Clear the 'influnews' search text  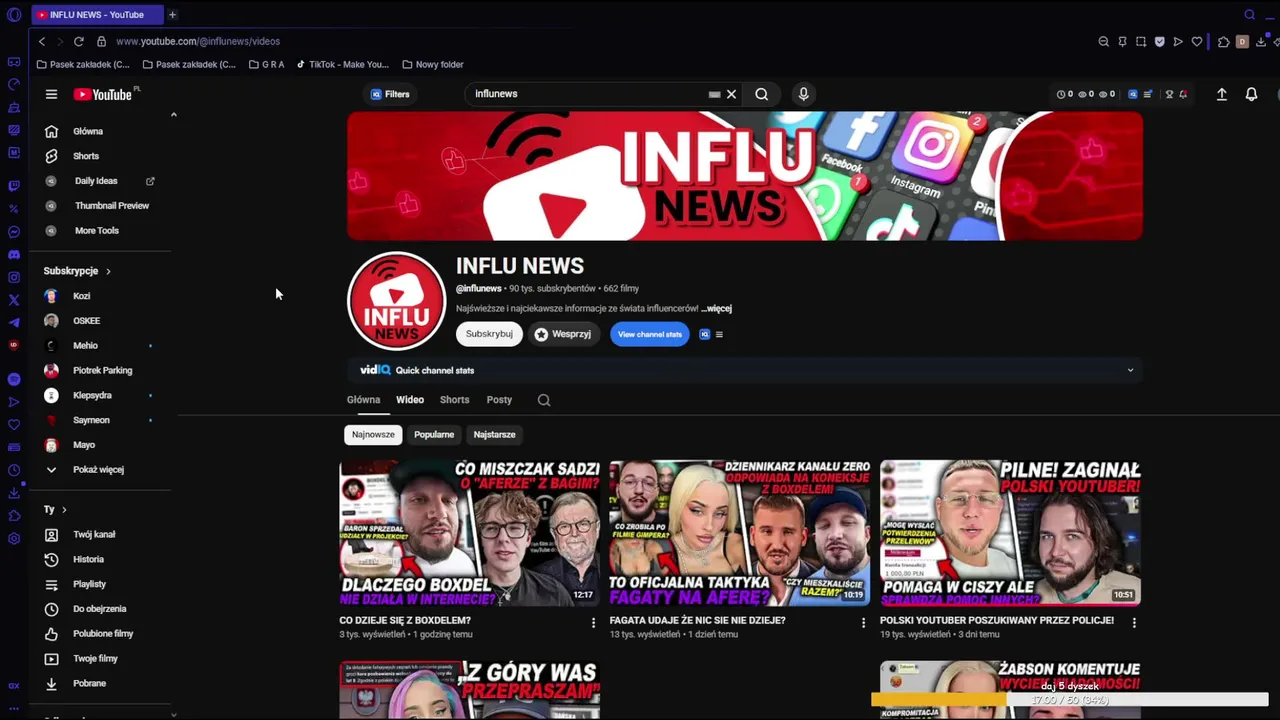(x=731, y=94)
